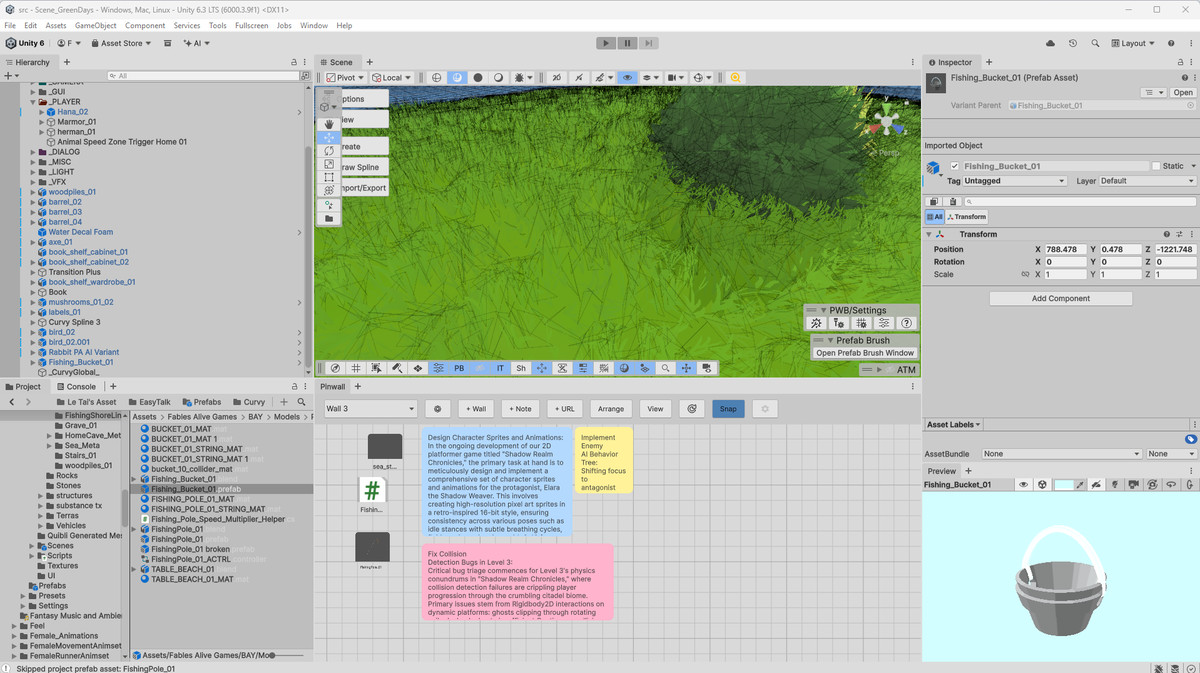Screen dimensions: 1200x673
Task: Click the PWB grid snap settings icon
Action: (x=861, y=323)
